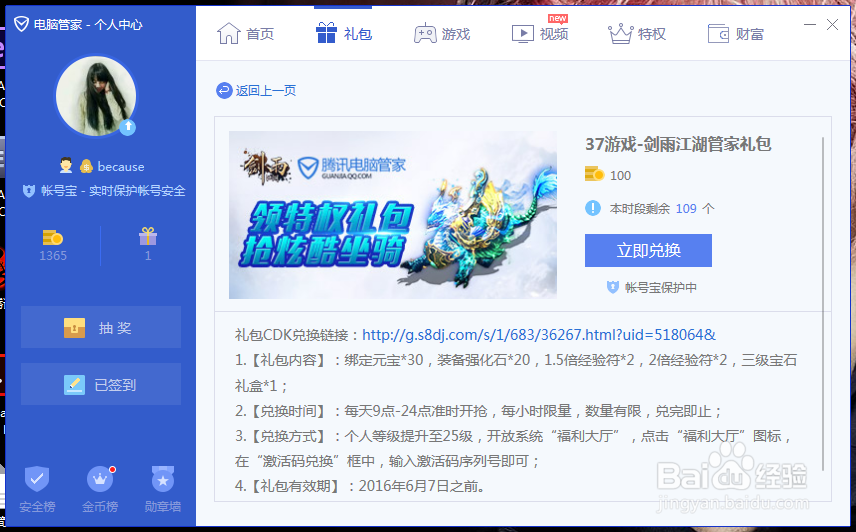Open the 视频 video tab
Screen dimensions: 856x532
click(x=540, y=34)
